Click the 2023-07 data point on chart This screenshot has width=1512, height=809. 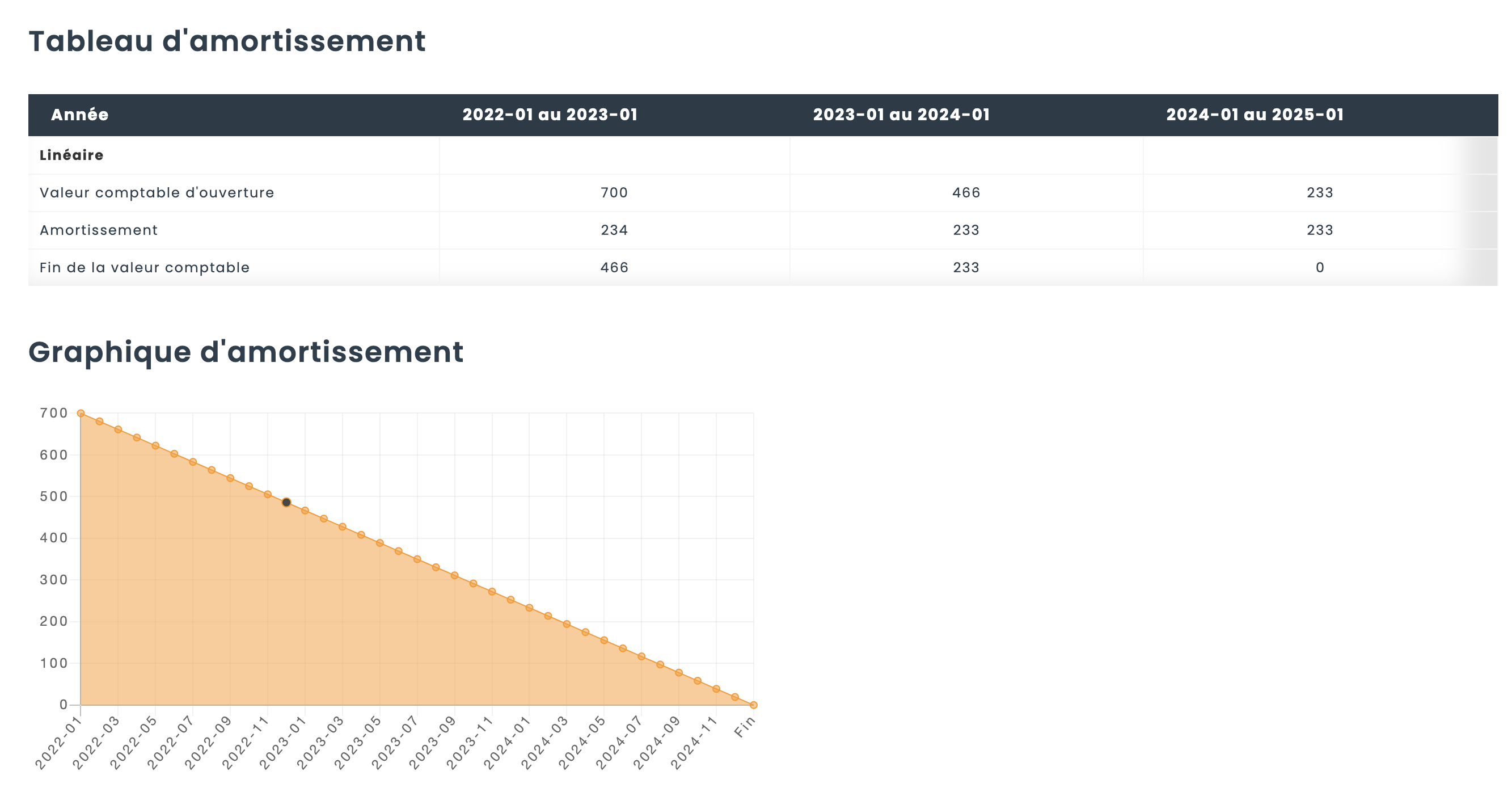coord(417,559)
